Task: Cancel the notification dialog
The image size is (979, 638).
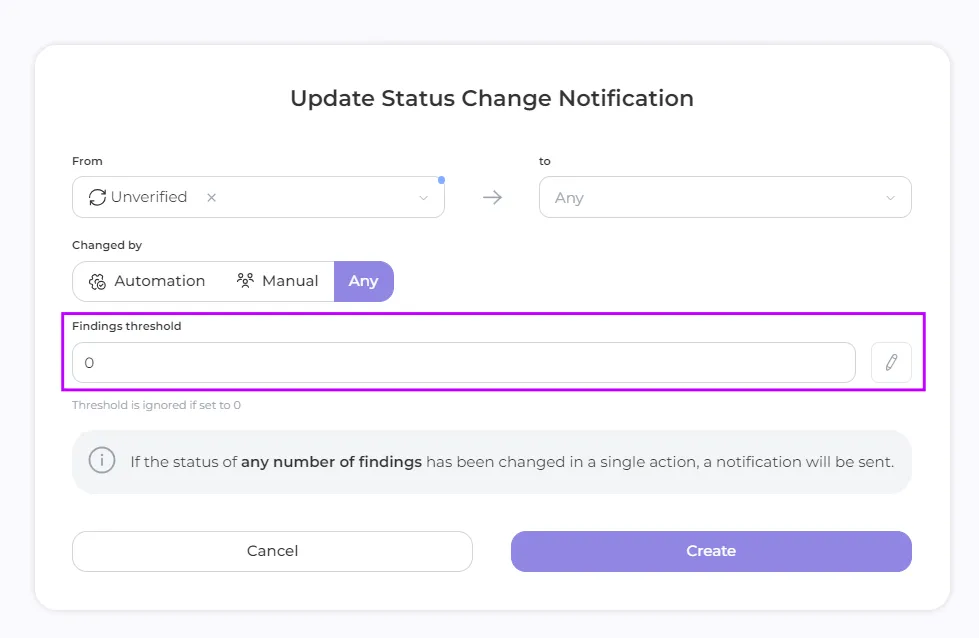Action: [272, 551]
